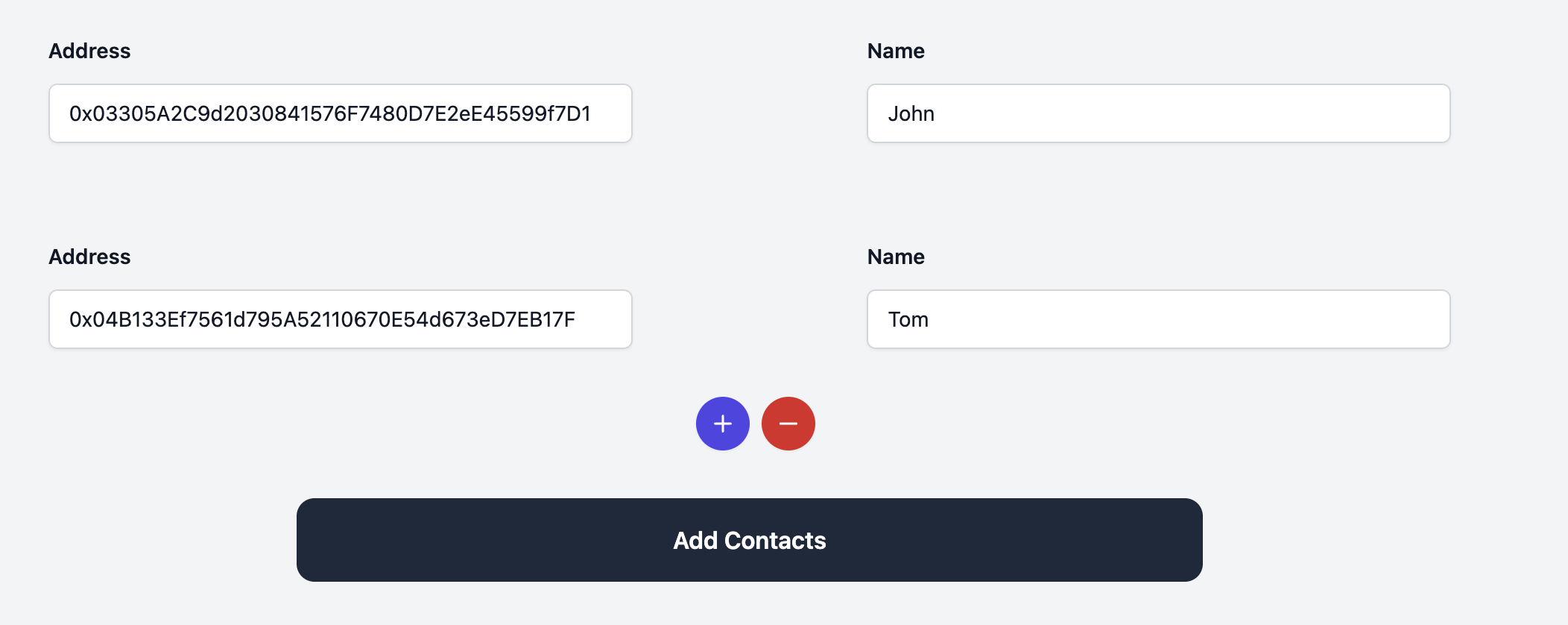Select the address text ending in D7EB17F
The height and width of the screenshot is (625, 1568).
(x=322, y=319)
